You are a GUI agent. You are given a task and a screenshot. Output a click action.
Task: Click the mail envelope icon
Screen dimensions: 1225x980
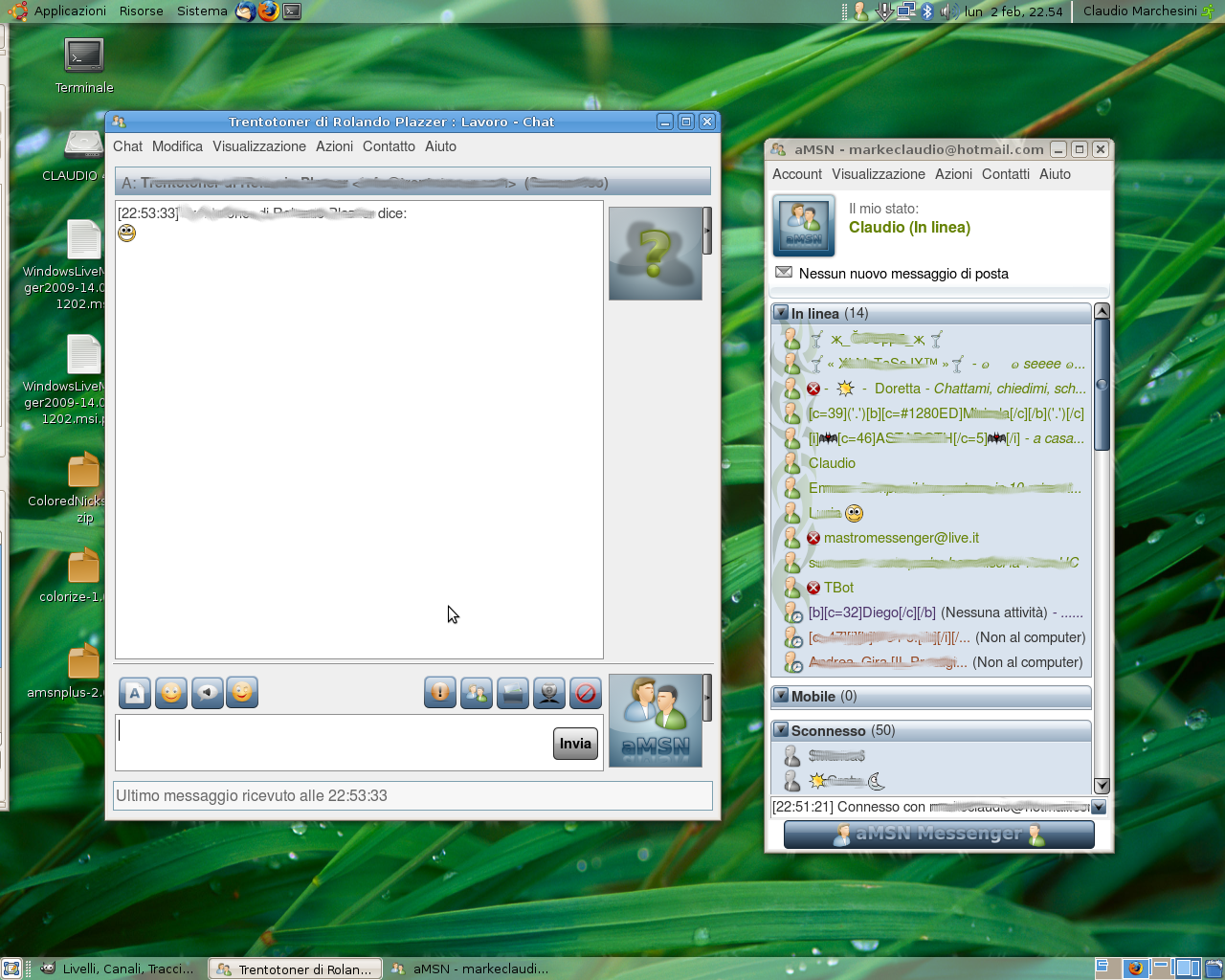click(784, 273)
